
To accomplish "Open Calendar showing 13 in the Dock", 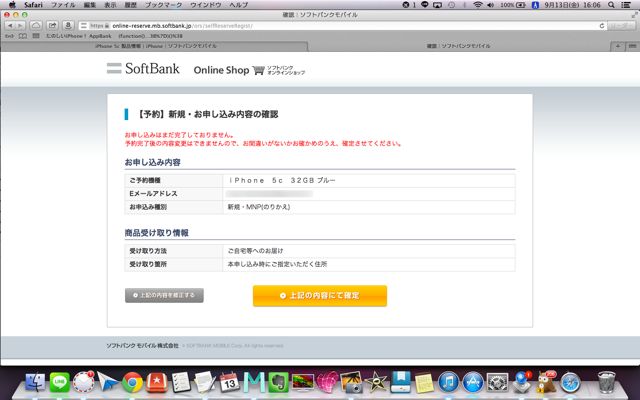I will point(229,382).
